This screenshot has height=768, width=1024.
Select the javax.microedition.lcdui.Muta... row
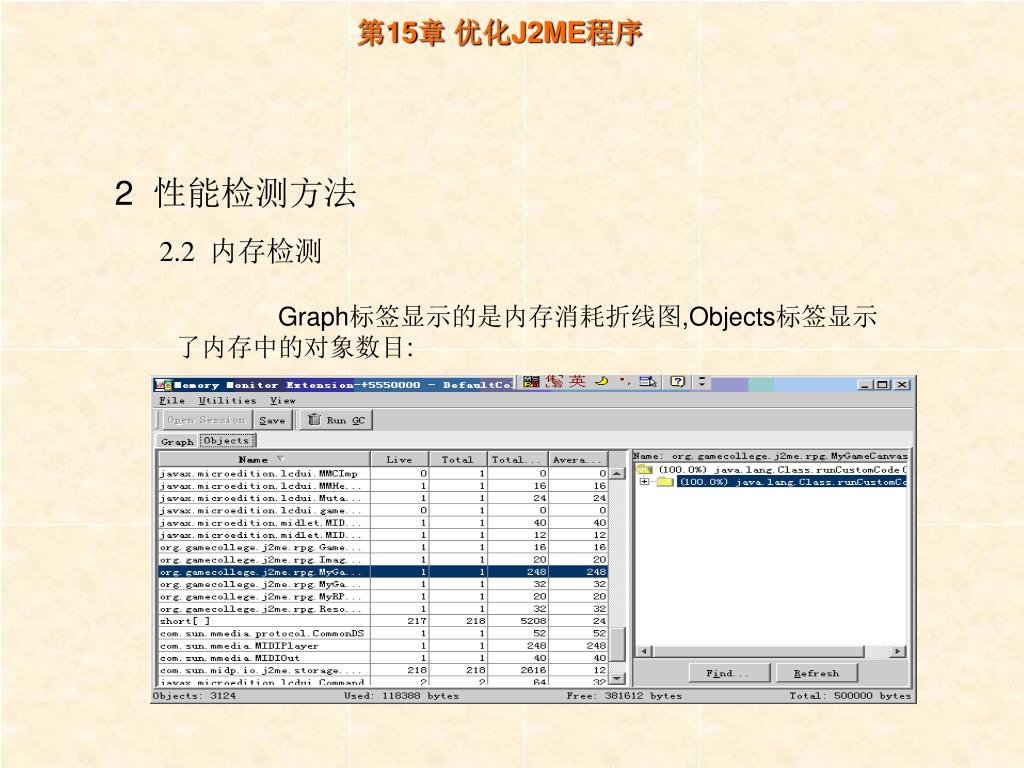click(383, 498)
